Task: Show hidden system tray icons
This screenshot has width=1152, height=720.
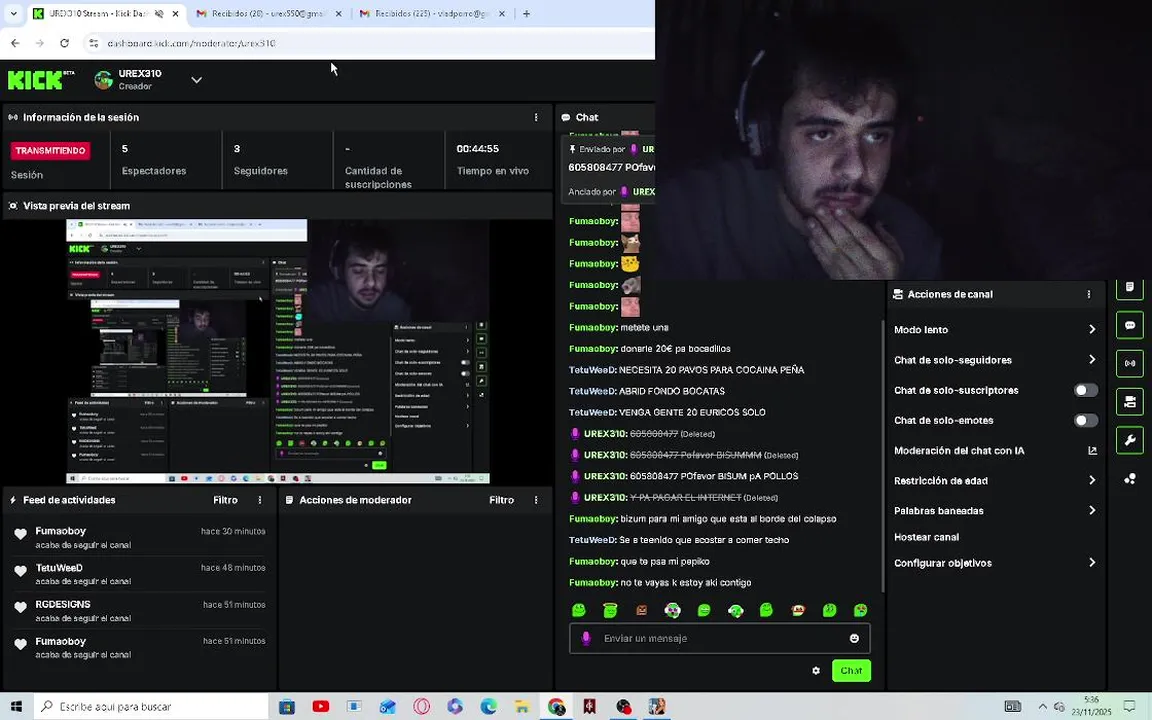Action: pos(1042,706)
